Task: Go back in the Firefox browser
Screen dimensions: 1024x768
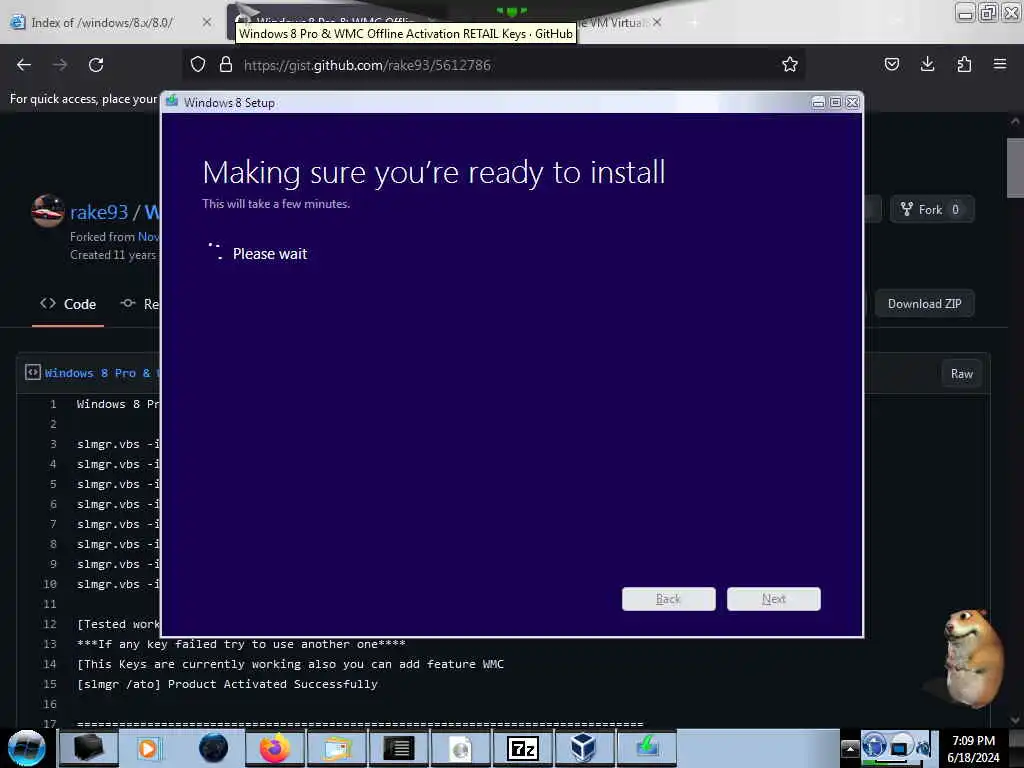Action: [x=24, y=65]
